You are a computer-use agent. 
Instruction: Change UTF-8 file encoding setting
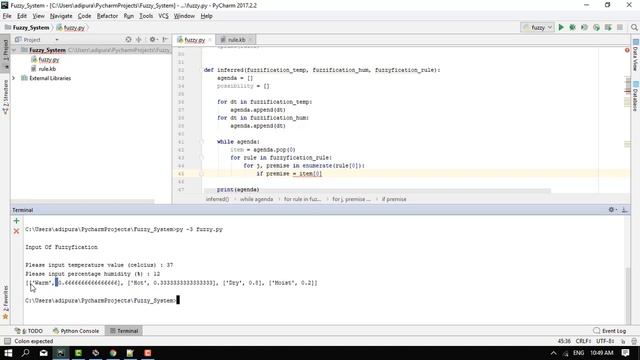click(605, 341)
